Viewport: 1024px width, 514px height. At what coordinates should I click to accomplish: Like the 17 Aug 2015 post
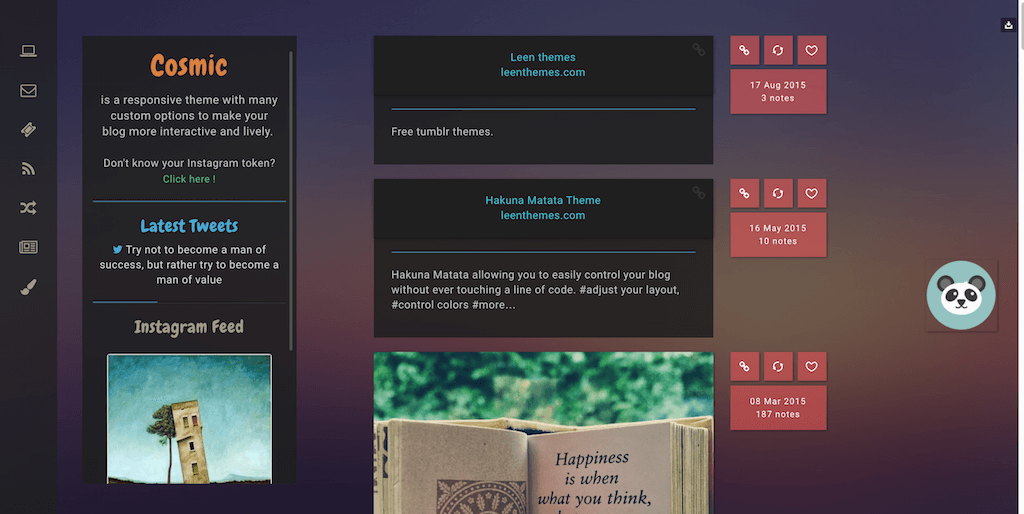point(812,50)
